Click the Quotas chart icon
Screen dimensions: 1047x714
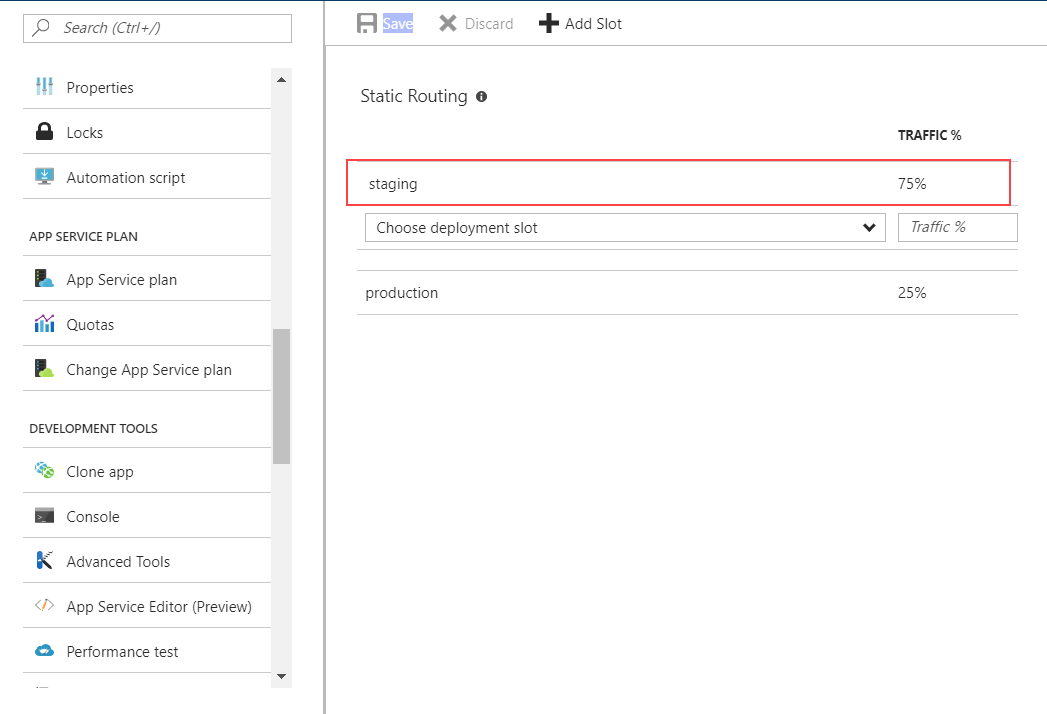coord(44,324)
